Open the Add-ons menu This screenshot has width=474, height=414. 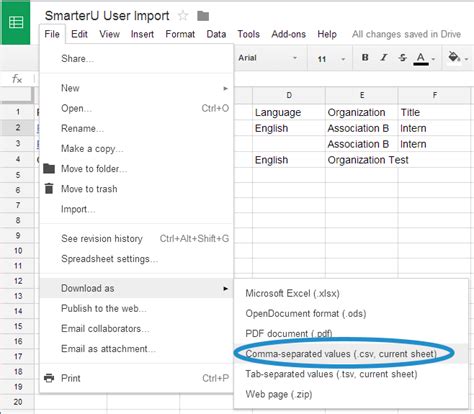(x=288, y=34)
